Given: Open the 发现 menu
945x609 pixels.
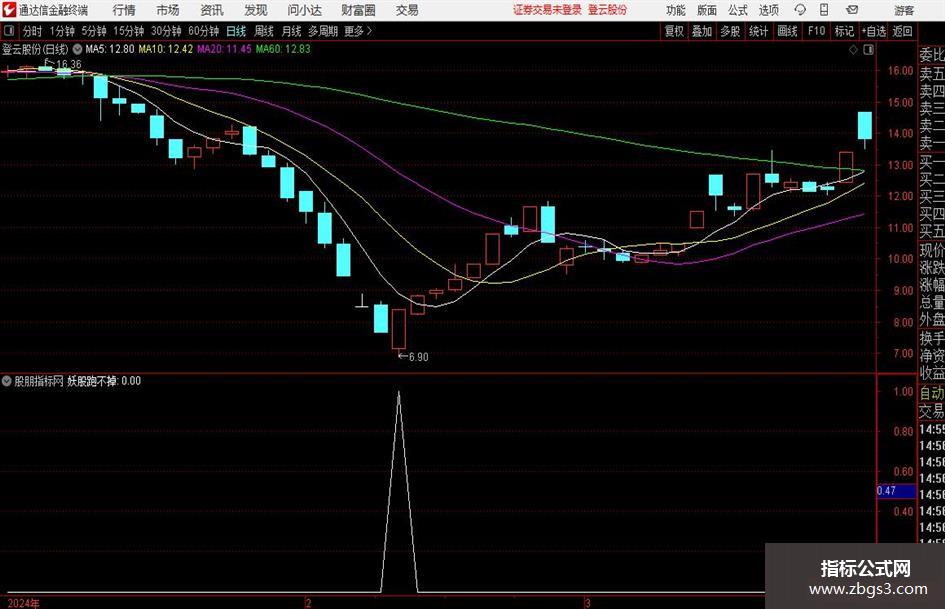Looking at the screenshot, I should (x=256, y=10).
